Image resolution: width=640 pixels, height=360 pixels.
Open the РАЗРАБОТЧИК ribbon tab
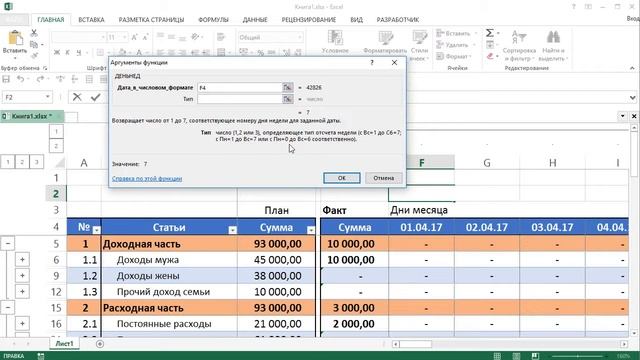tap(398, 20)
